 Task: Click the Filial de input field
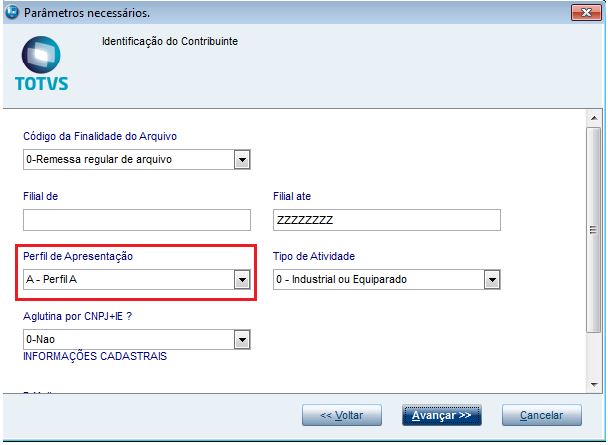[x=137, y=220]
